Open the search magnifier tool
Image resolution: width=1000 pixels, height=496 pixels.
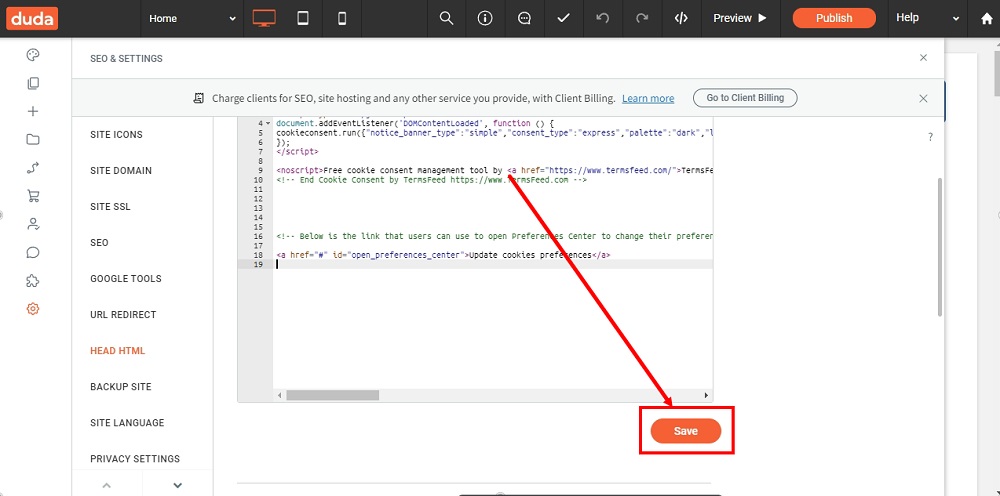coord(446,18)
